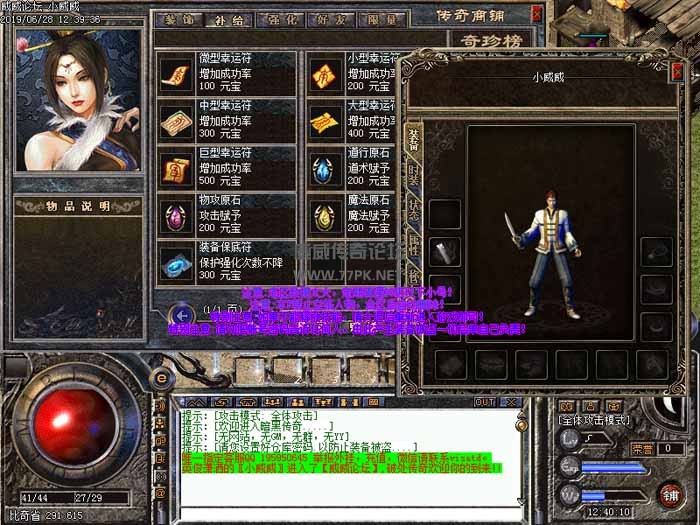This screenshot has height=525, width=700.
Task: Switch to the 装饰 shop tab
Action: pyautogui.click(x=179, y=20)
